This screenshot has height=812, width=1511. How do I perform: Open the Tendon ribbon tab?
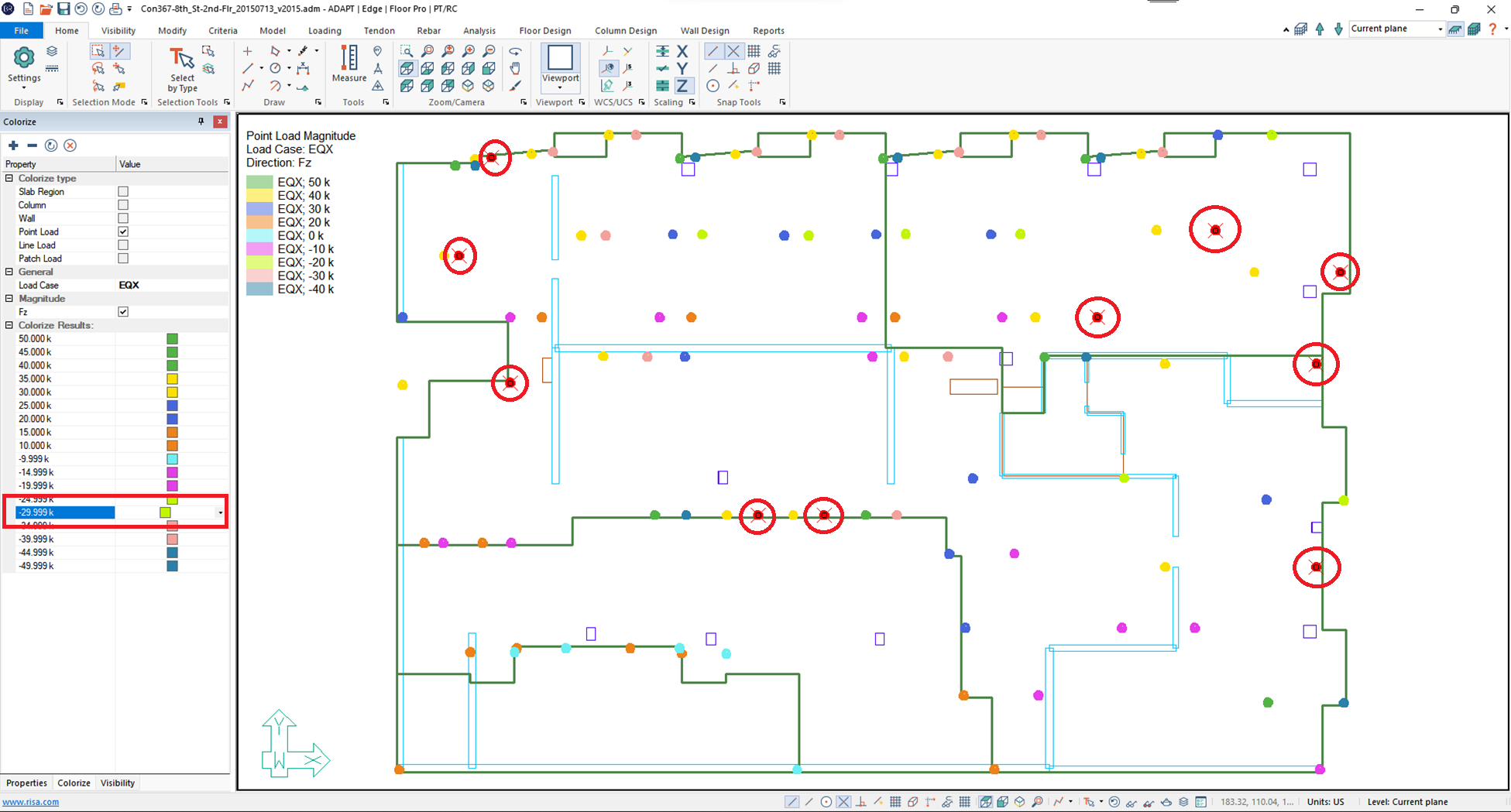tap(379, 31)
